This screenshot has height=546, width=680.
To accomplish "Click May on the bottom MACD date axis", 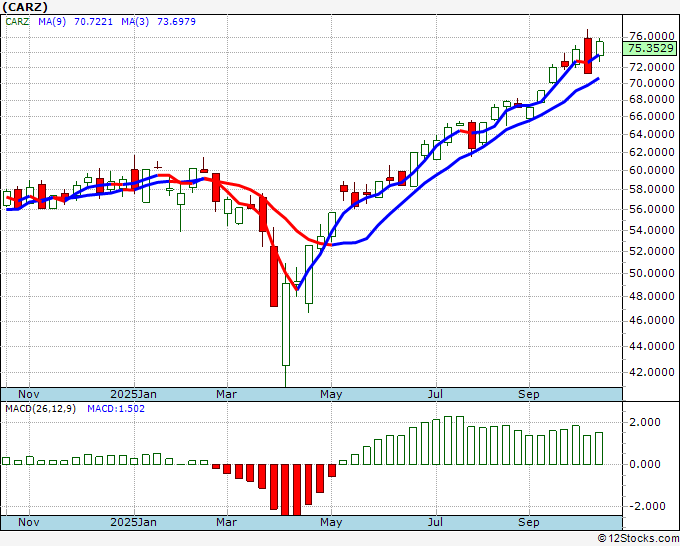I will (x=331, y=522).
